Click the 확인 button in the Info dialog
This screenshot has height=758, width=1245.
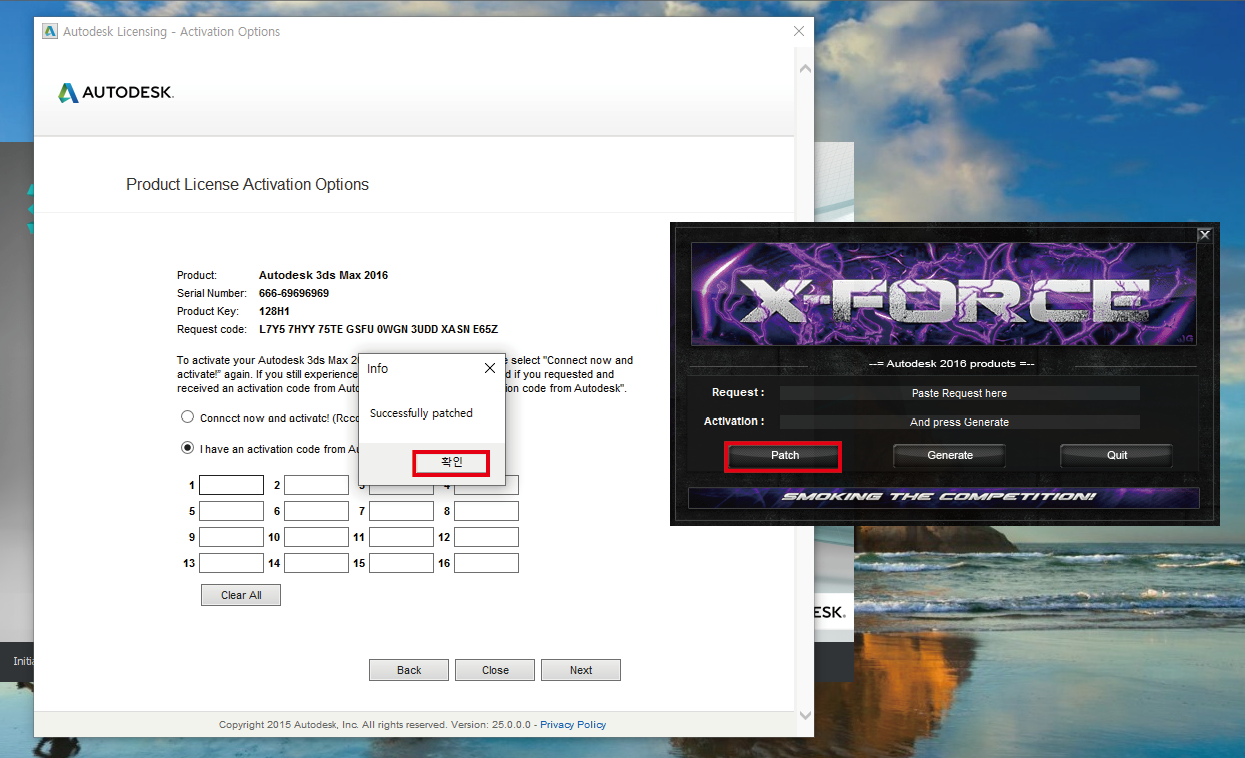tap(452, 463)
